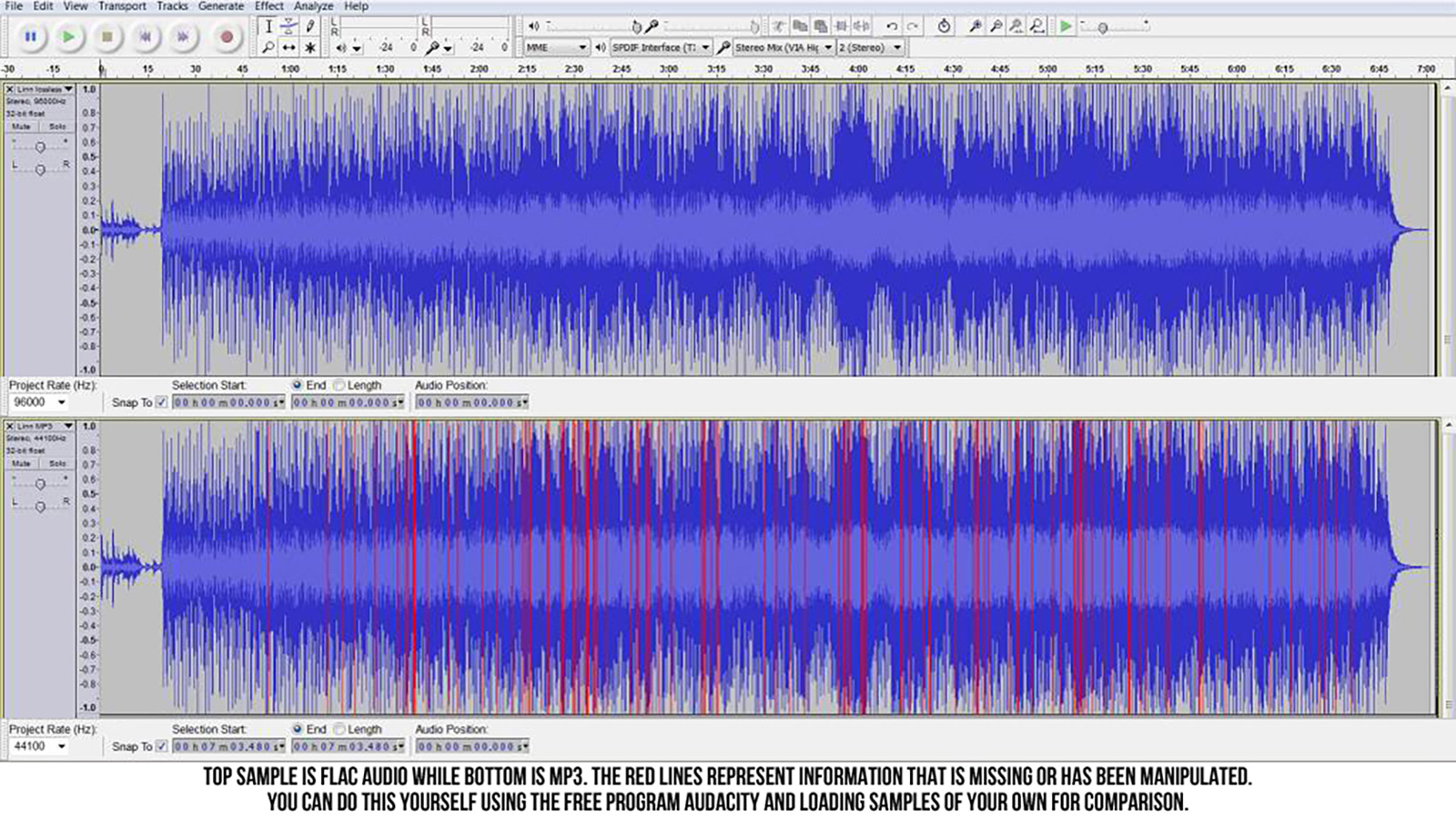This screenshot has height=819, width=1456.
Task: Click the Skip to Start button
Action: coord(145,37)
